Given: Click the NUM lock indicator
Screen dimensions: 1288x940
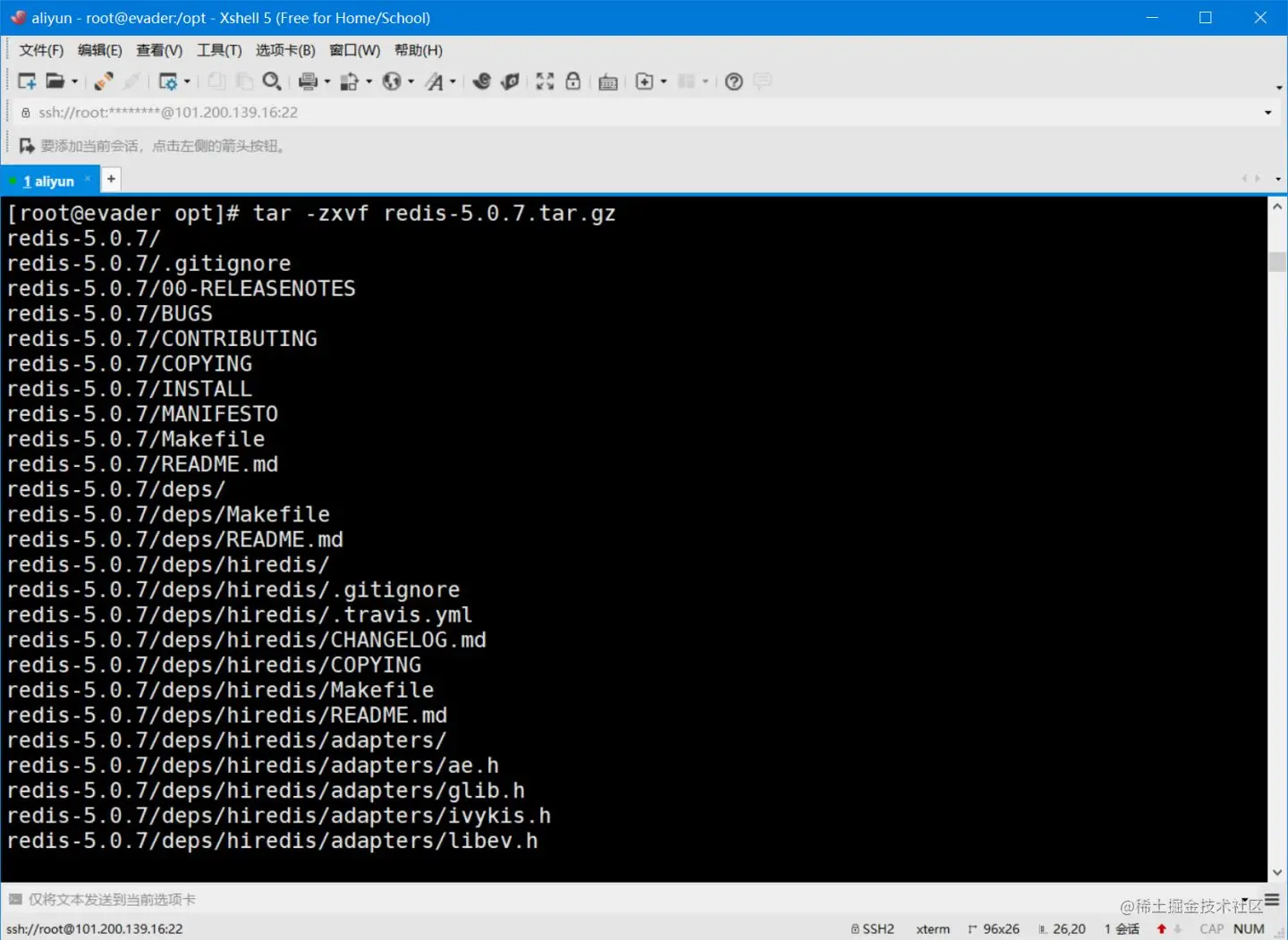Looking at the screenshot, I should pyautogui.click(x=1249, y=929).
